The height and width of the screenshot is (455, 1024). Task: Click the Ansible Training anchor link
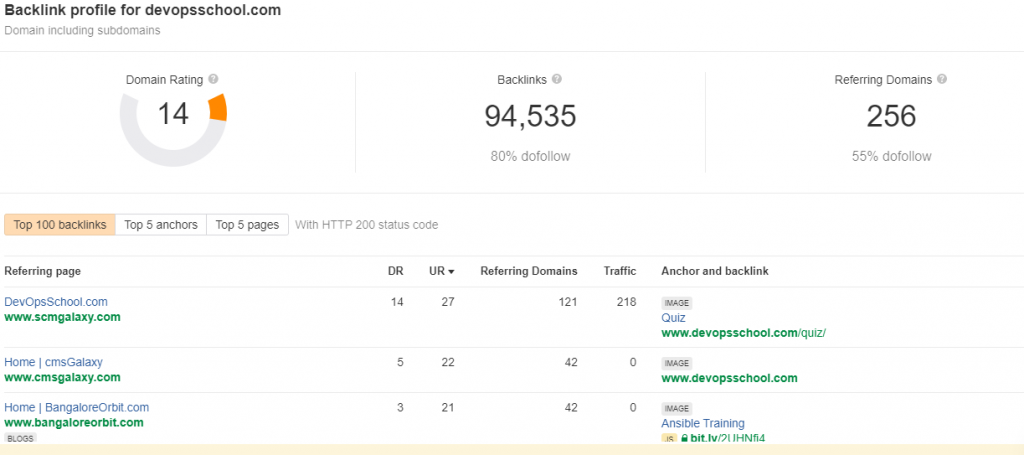click(703, 423)
